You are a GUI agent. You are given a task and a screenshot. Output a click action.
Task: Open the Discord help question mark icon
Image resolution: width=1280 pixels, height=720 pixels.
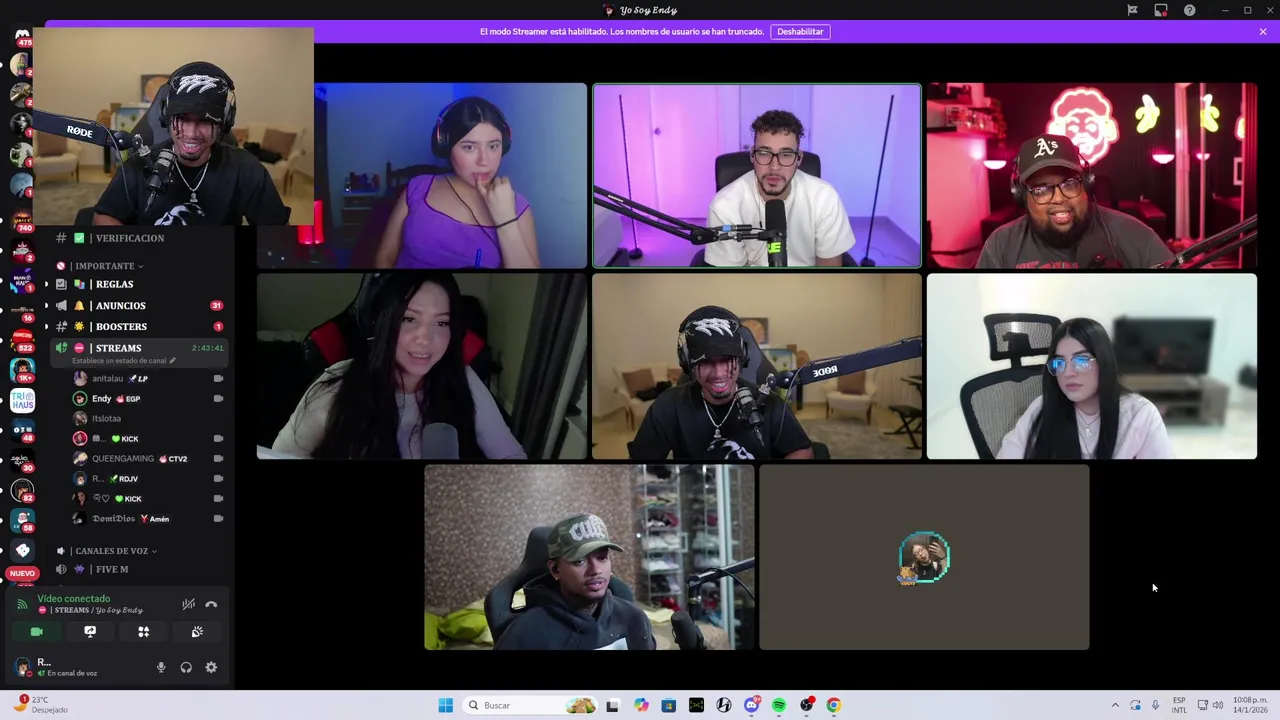coord(1189,10)
